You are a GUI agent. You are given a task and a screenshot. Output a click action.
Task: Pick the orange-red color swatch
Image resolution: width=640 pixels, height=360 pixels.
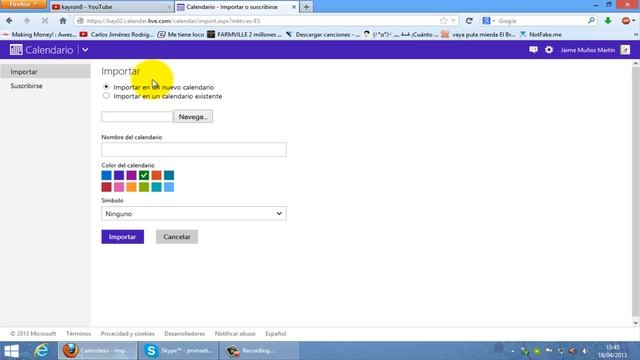pyautogui.click(x=156, y=175)
